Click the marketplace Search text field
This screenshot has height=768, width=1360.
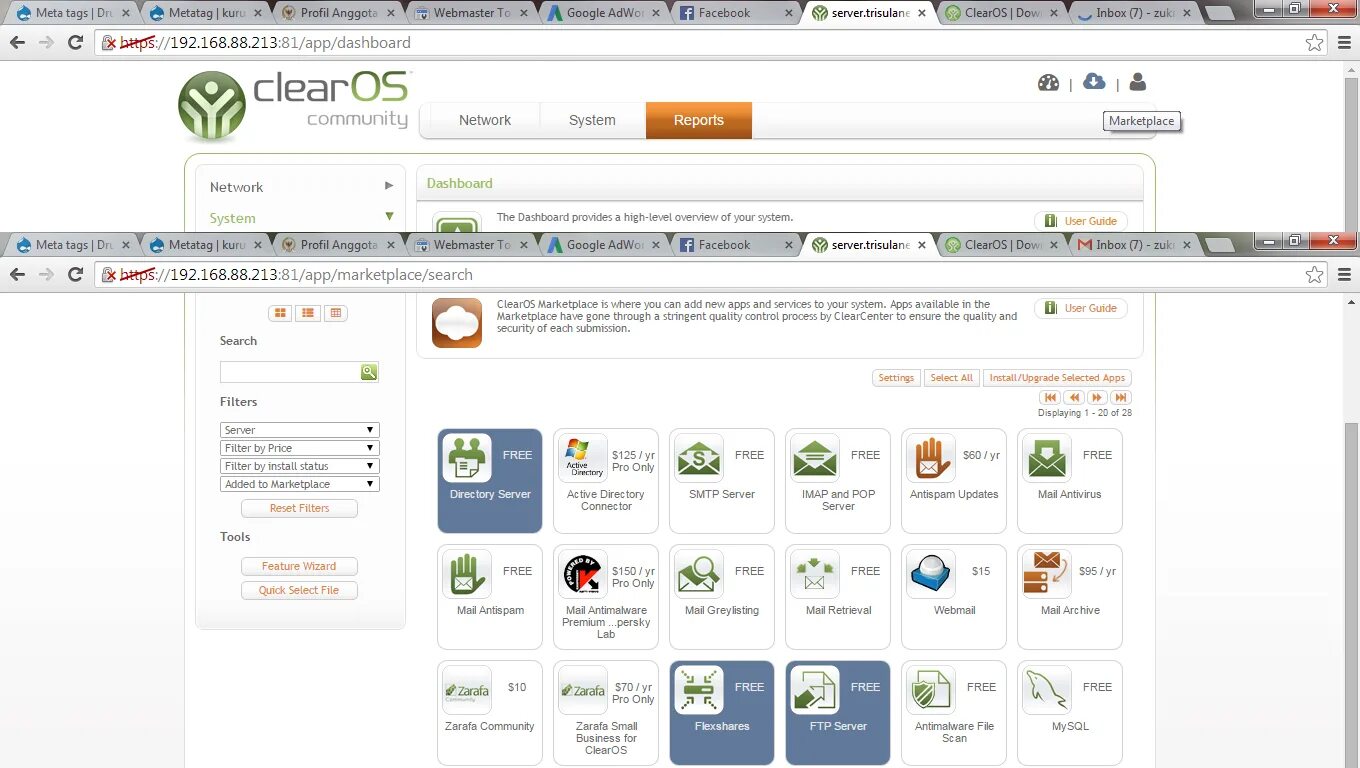(x=290, y=372)
